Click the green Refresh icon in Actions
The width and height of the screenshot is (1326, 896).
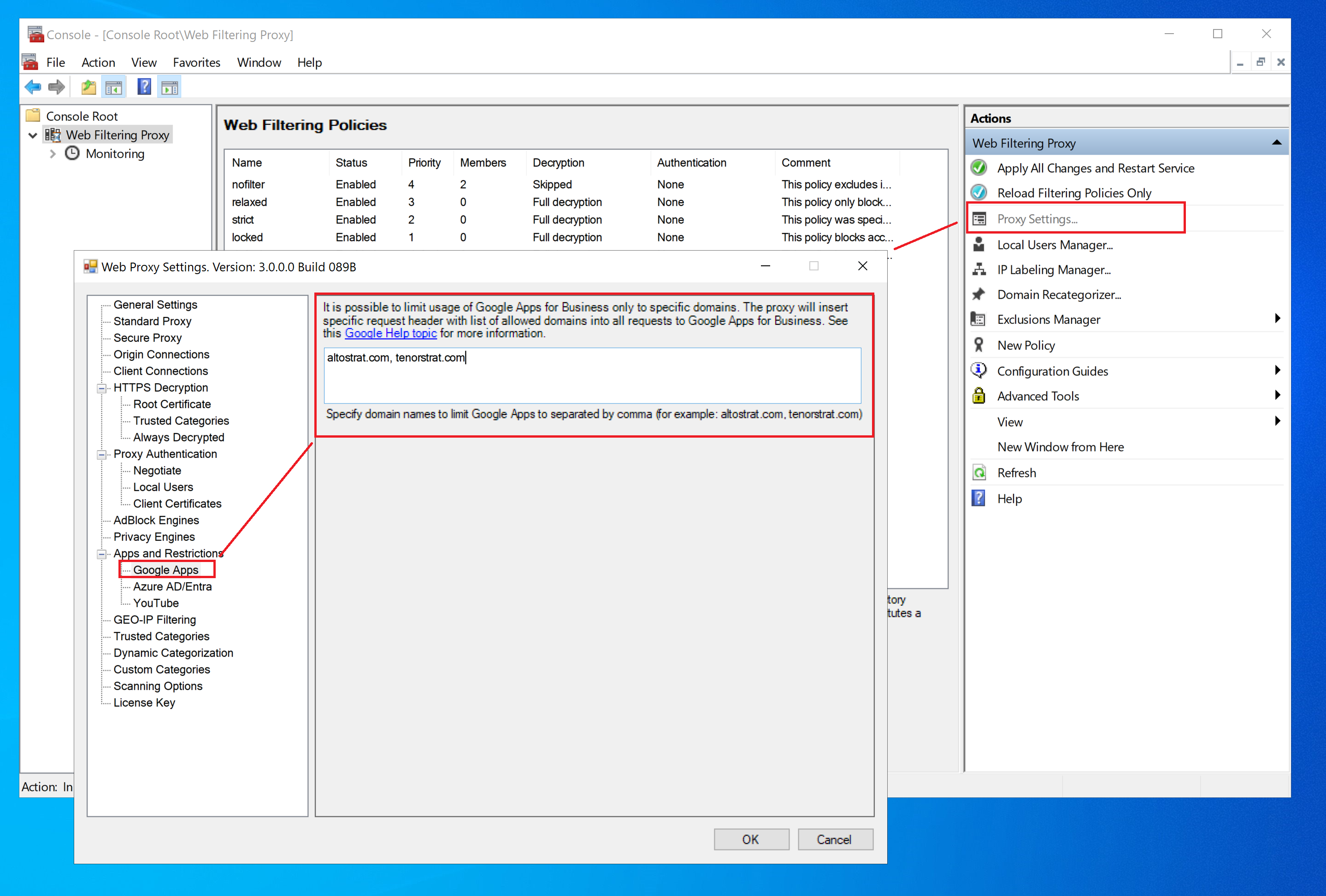pos(978,473)
